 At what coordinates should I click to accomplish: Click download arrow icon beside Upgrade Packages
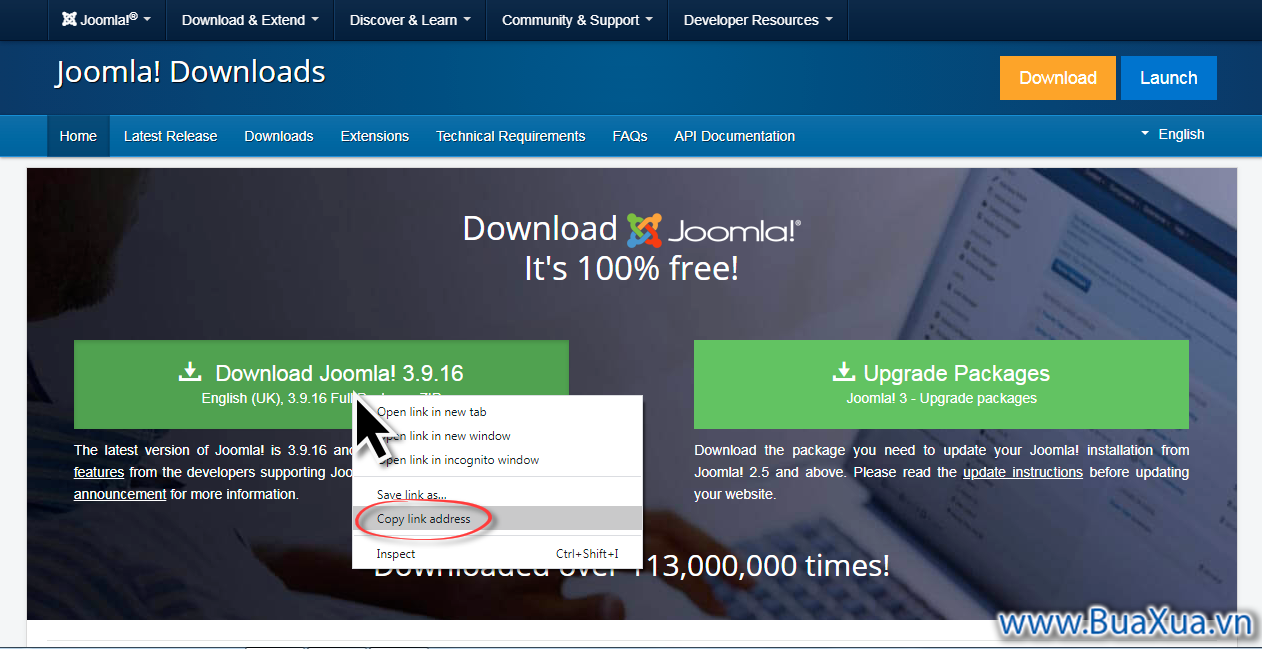tap(844, 372)
